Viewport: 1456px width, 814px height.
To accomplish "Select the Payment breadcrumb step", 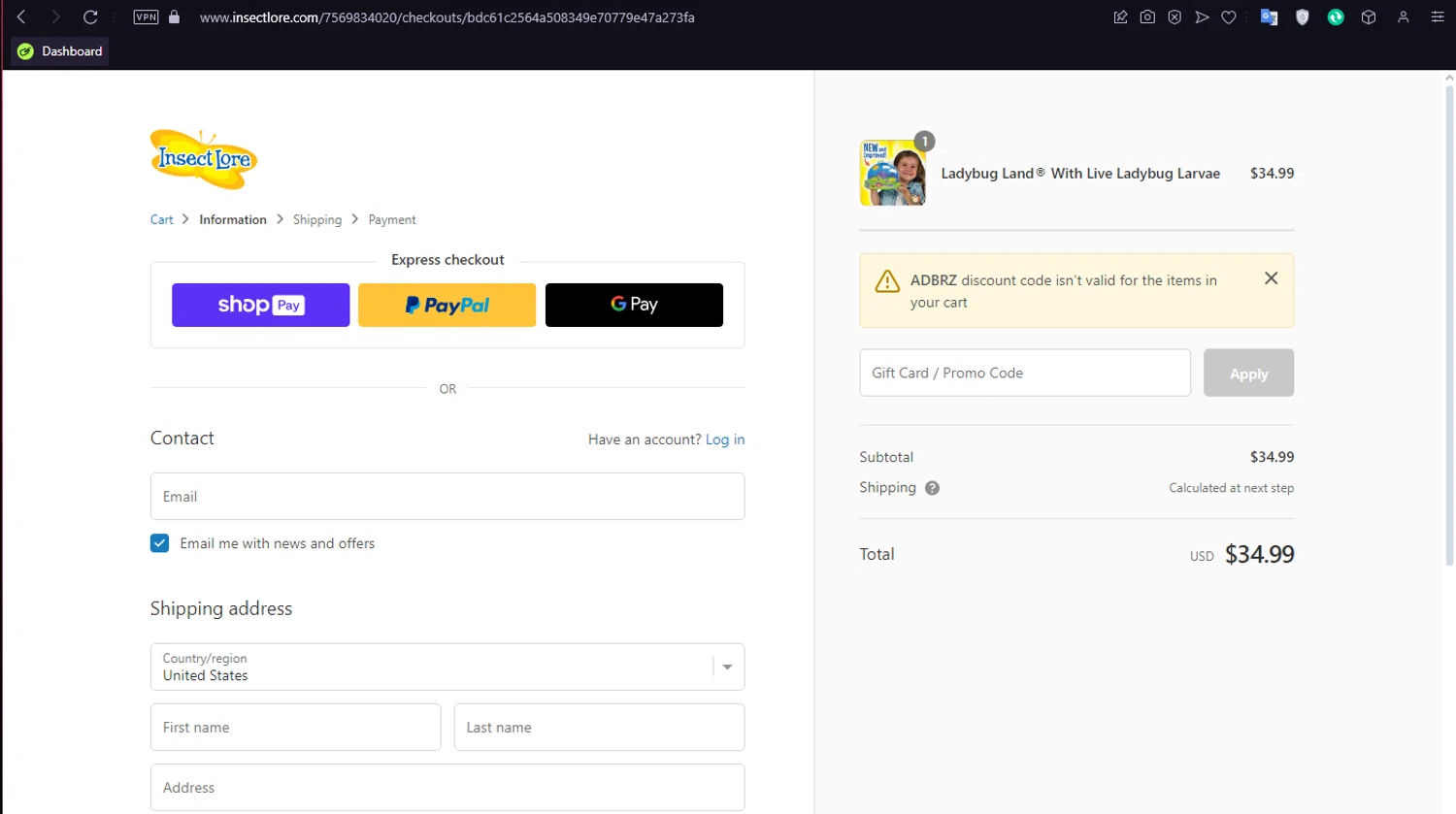I will click(x=392, y=220).
